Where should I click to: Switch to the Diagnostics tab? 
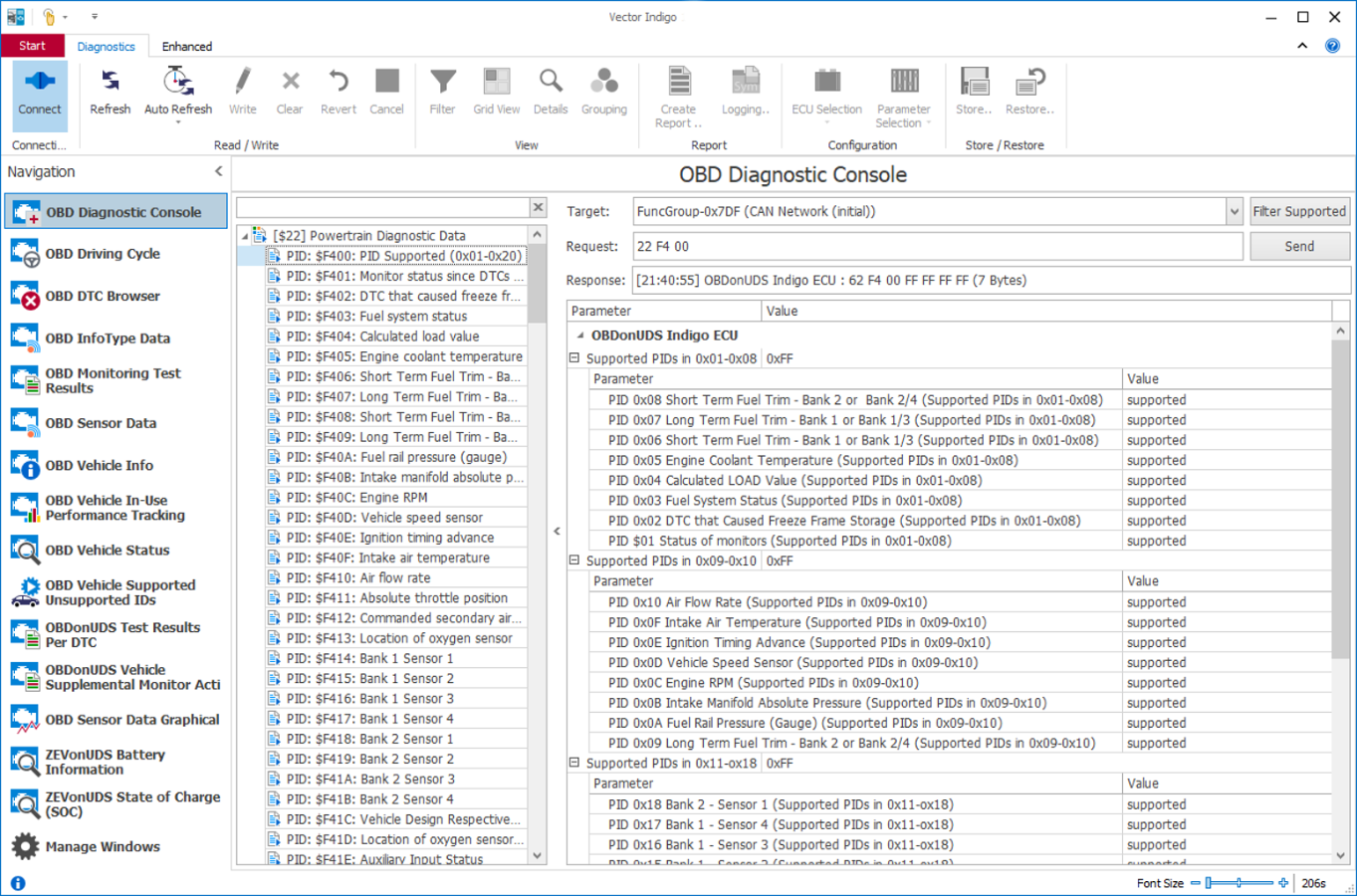(x=106, y=46)
